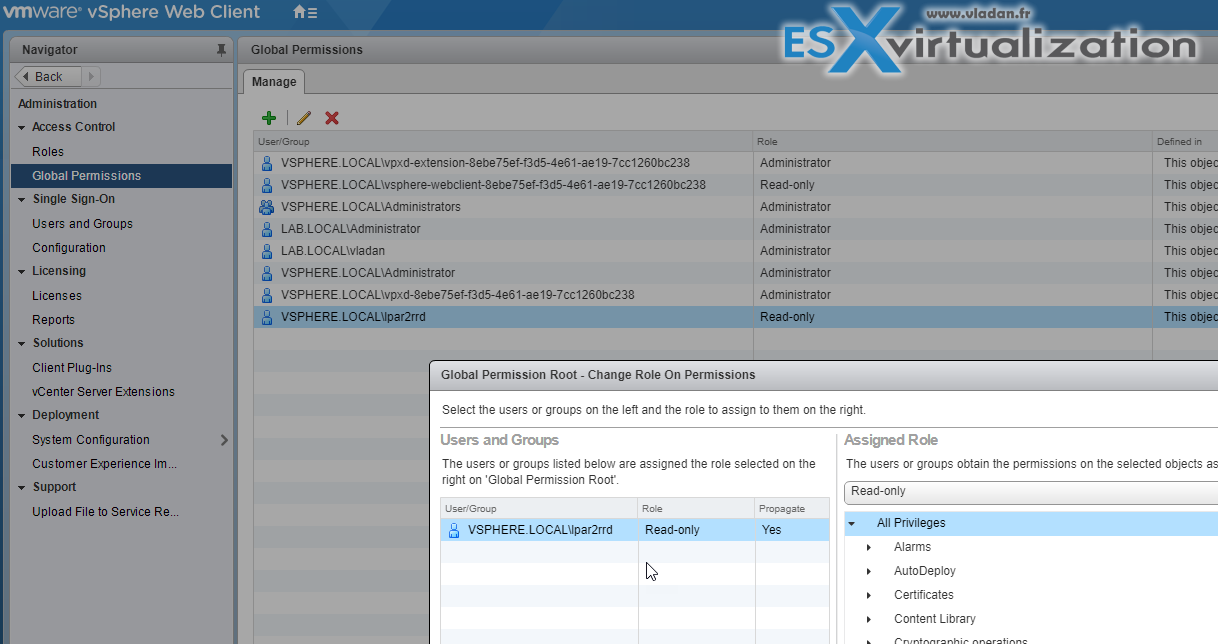Click user icon for vpxd-8ebe75ef row
Image resolution: width=1218 pixels, height=644 pixels.
tap(266, 295)
